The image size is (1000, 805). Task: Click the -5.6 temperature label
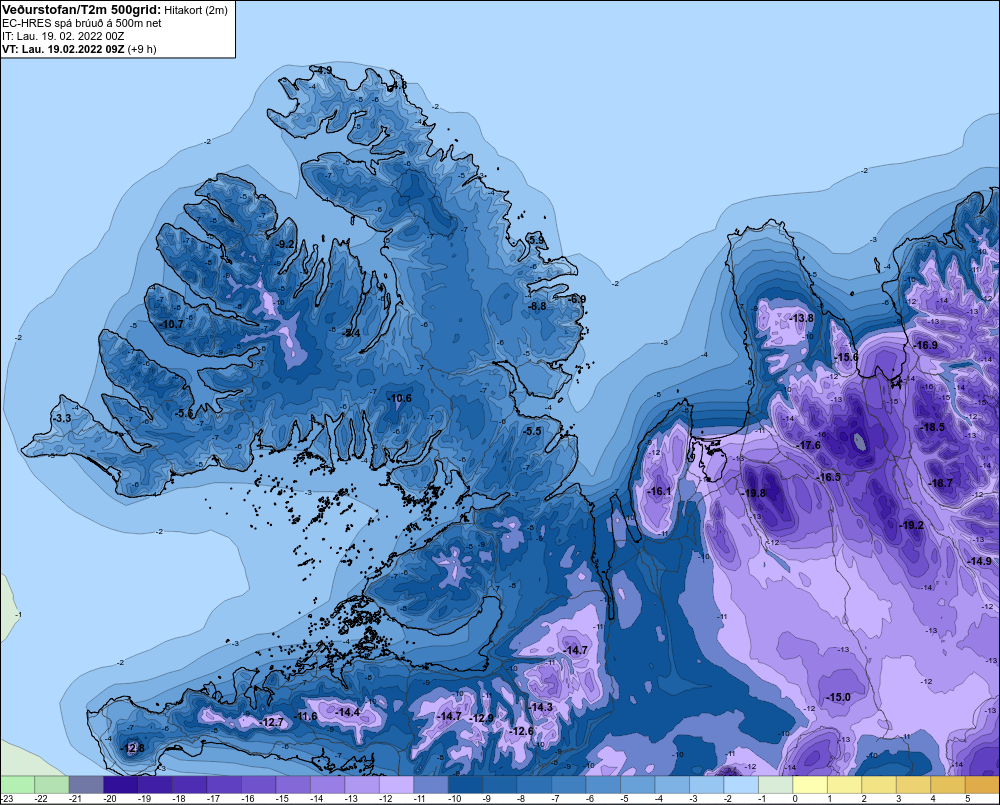pyautogui.click(x=184, y=413)
